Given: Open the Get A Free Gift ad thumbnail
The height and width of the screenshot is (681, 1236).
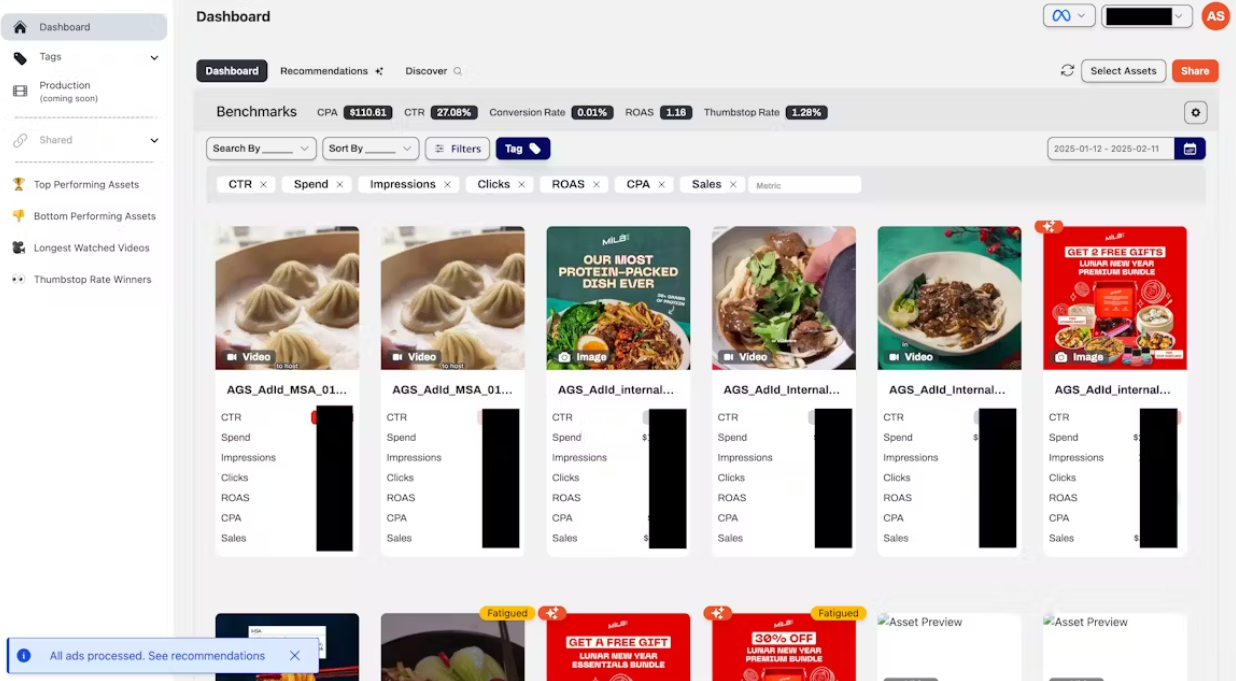Looking at the screenshot, I should coord(618,647).
